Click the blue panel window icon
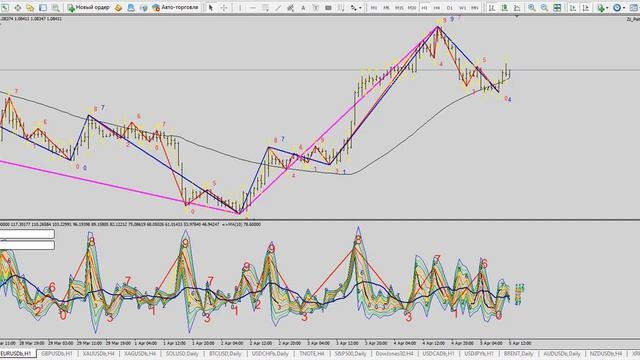The image size is (640, 360). [43, 8]
